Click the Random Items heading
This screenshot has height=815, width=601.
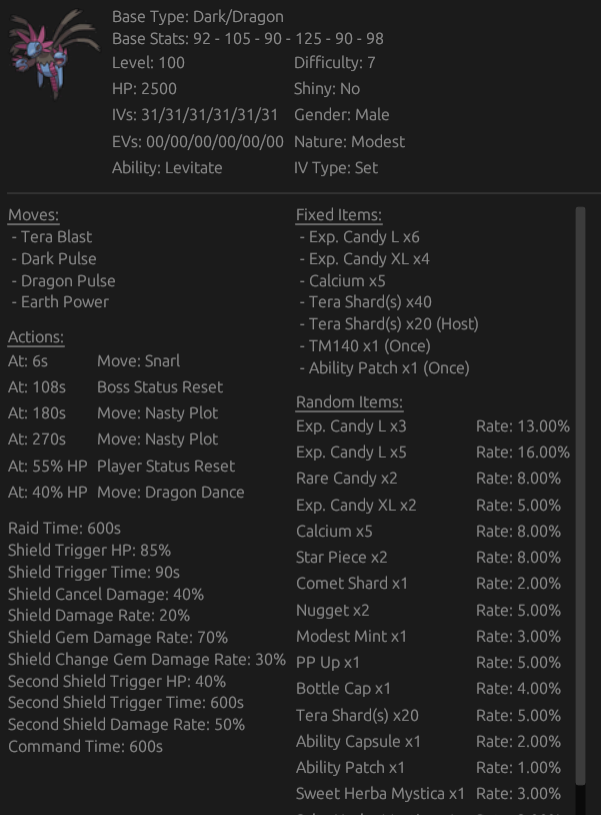coord(349,402)
